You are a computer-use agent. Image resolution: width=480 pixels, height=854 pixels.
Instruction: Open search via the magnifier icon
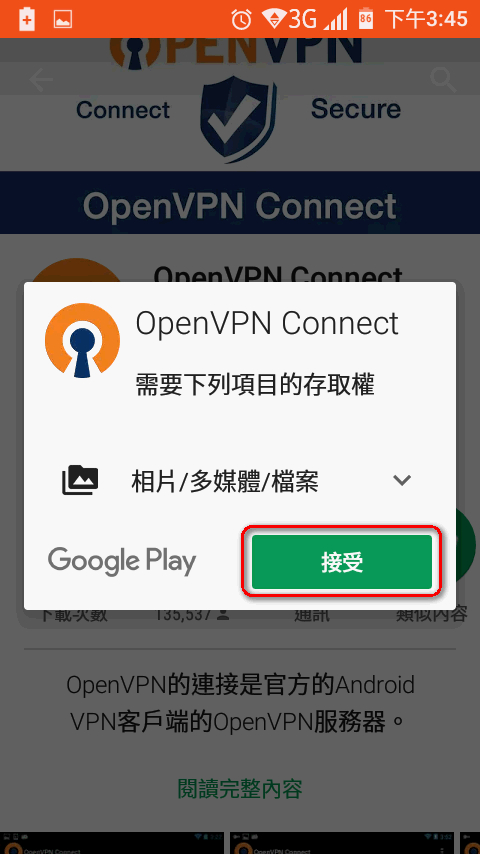442,80
